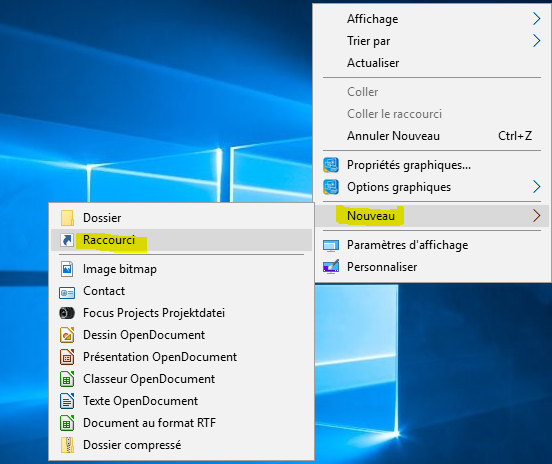Image resolution: width=552 pixels, height=464 pixels.
Task: Expand the Options graphiques submenu arrow
Action: click(536, 187)
